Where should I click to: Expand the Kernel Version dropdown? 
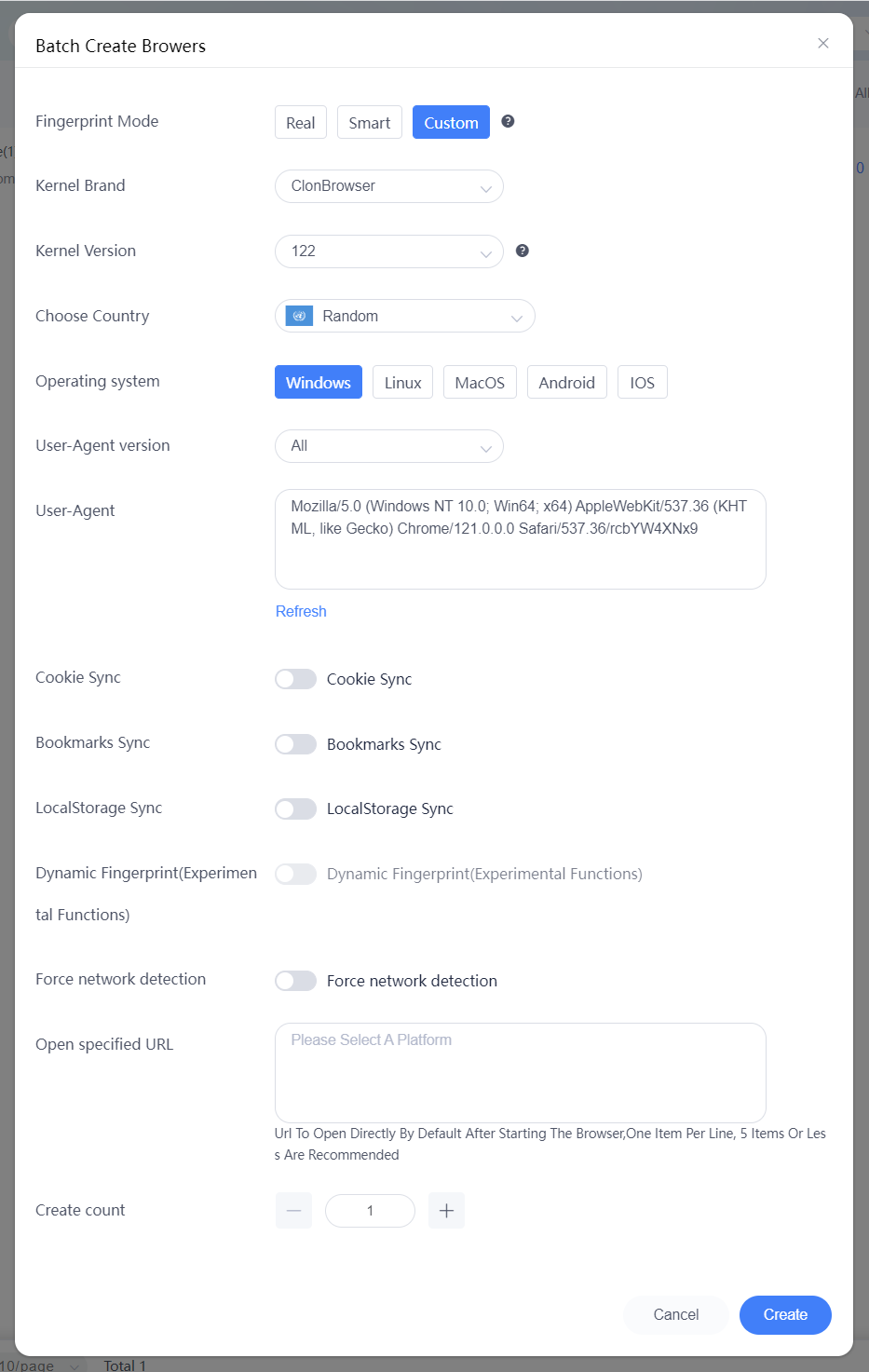click(x=389, y=251)
